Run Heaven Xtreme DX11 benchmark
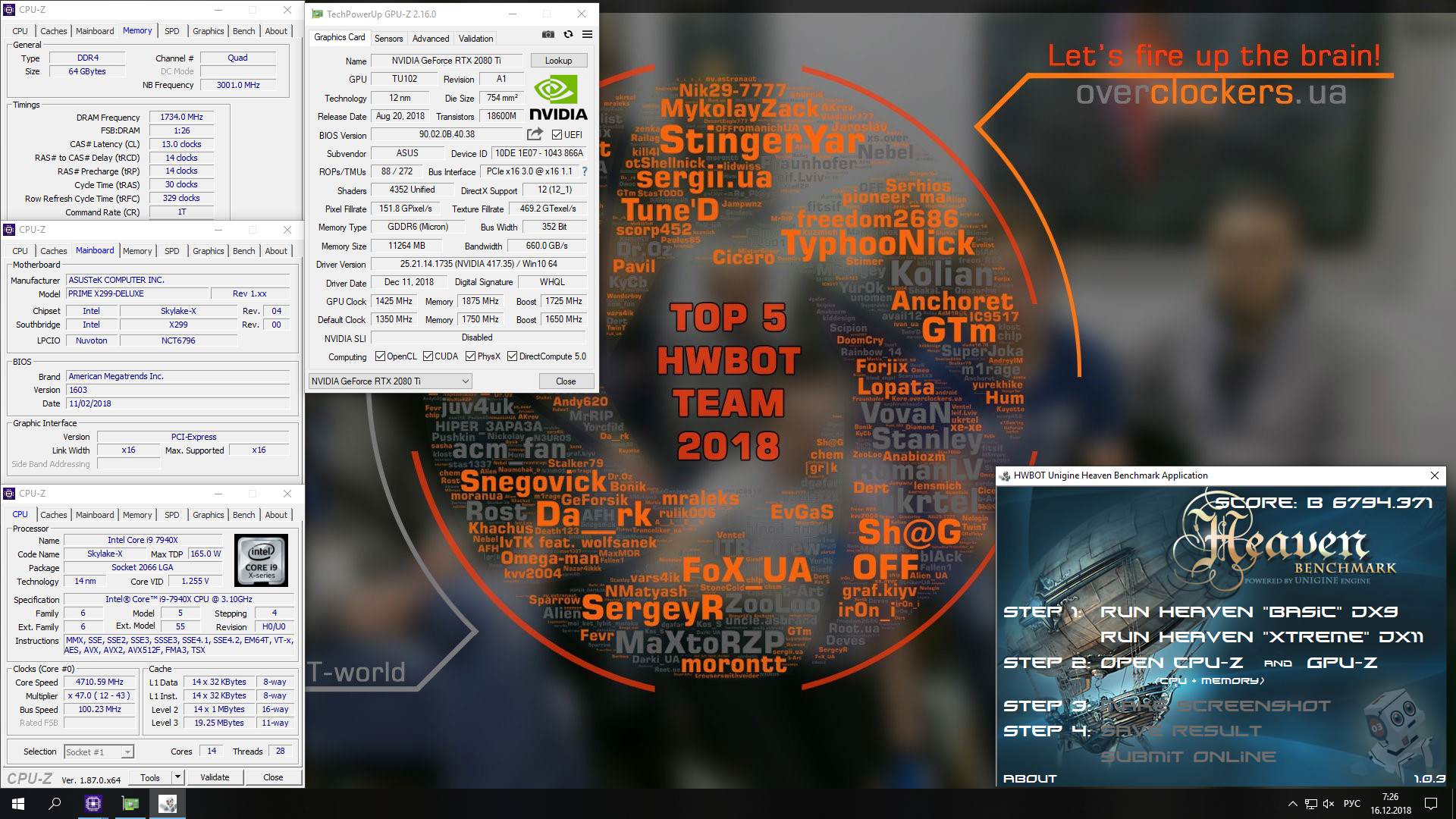Image resolution: width=1456 pixels, height=819 pixels. (x=1262, y=637)
